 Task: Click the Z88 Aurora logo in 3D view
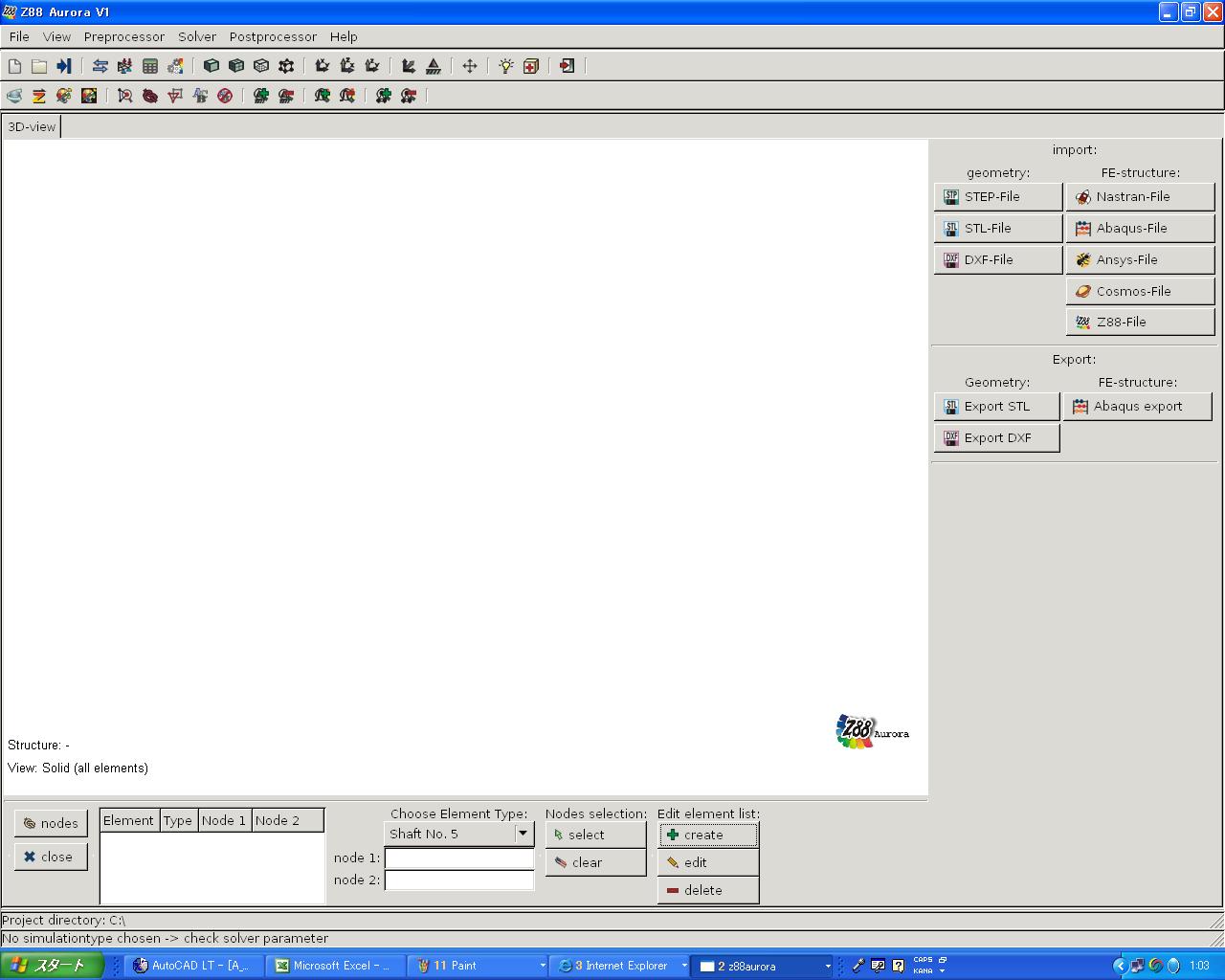coord(872,732)
